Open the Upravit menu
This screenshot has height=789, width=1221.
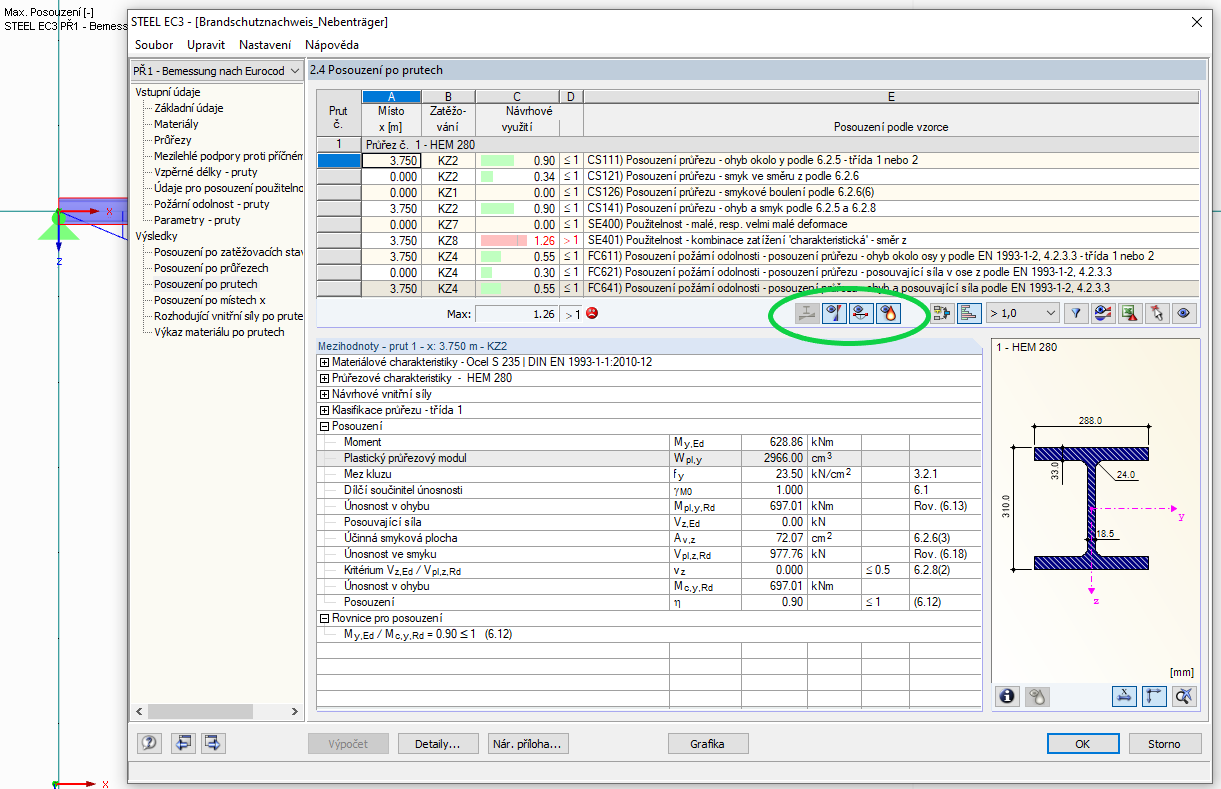pyautogui.click(x=206, y=45)
